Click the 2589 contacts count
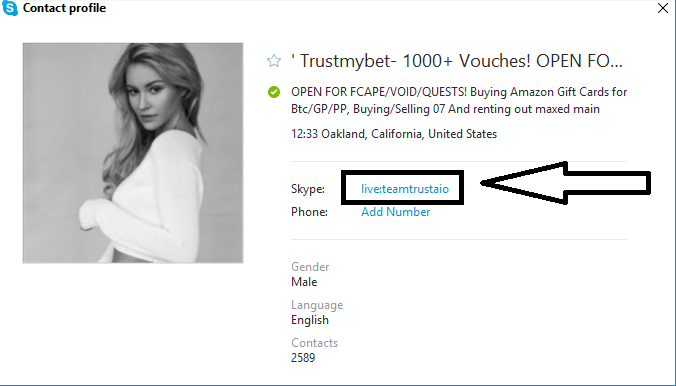The image size is (676, 386). [x=303, y=358]
